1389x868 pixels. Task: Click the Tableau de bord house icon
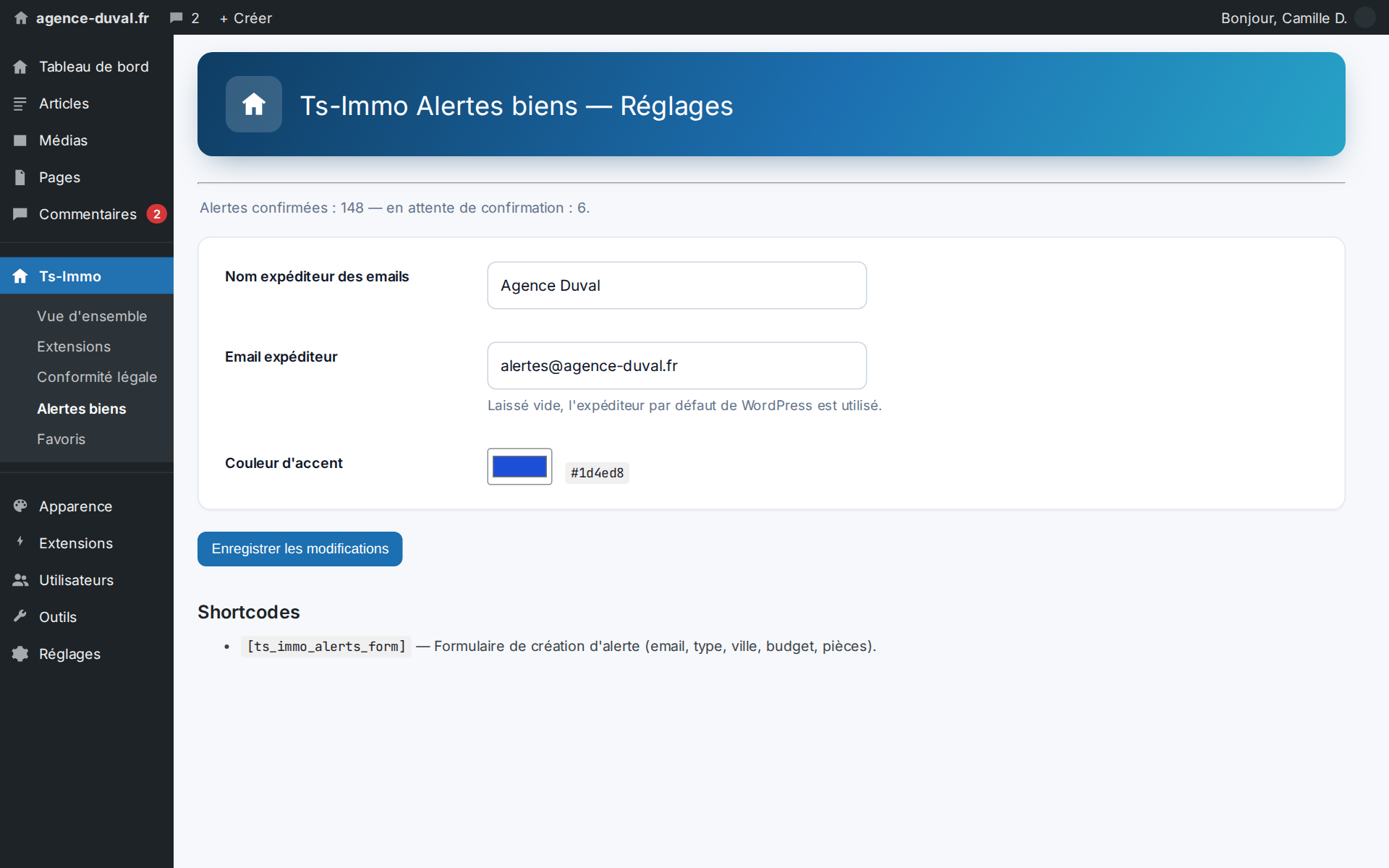tap(20, 67)
